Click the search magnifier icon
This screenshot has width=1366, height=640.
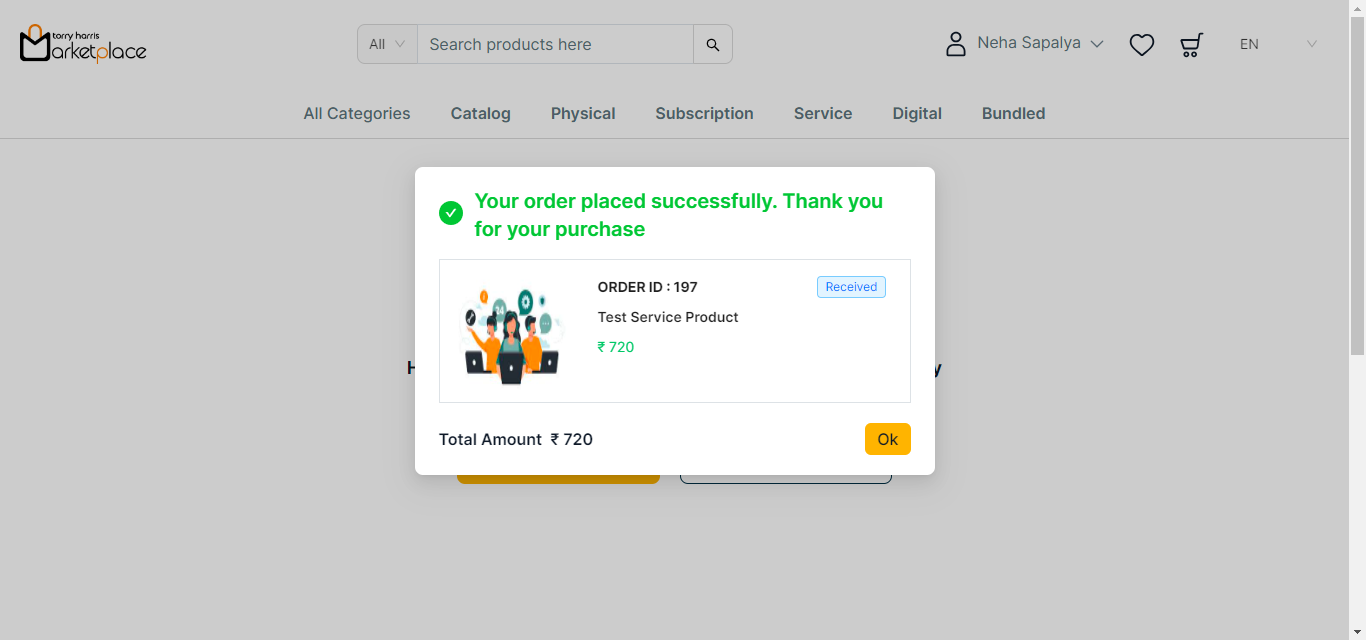(713, 44)
